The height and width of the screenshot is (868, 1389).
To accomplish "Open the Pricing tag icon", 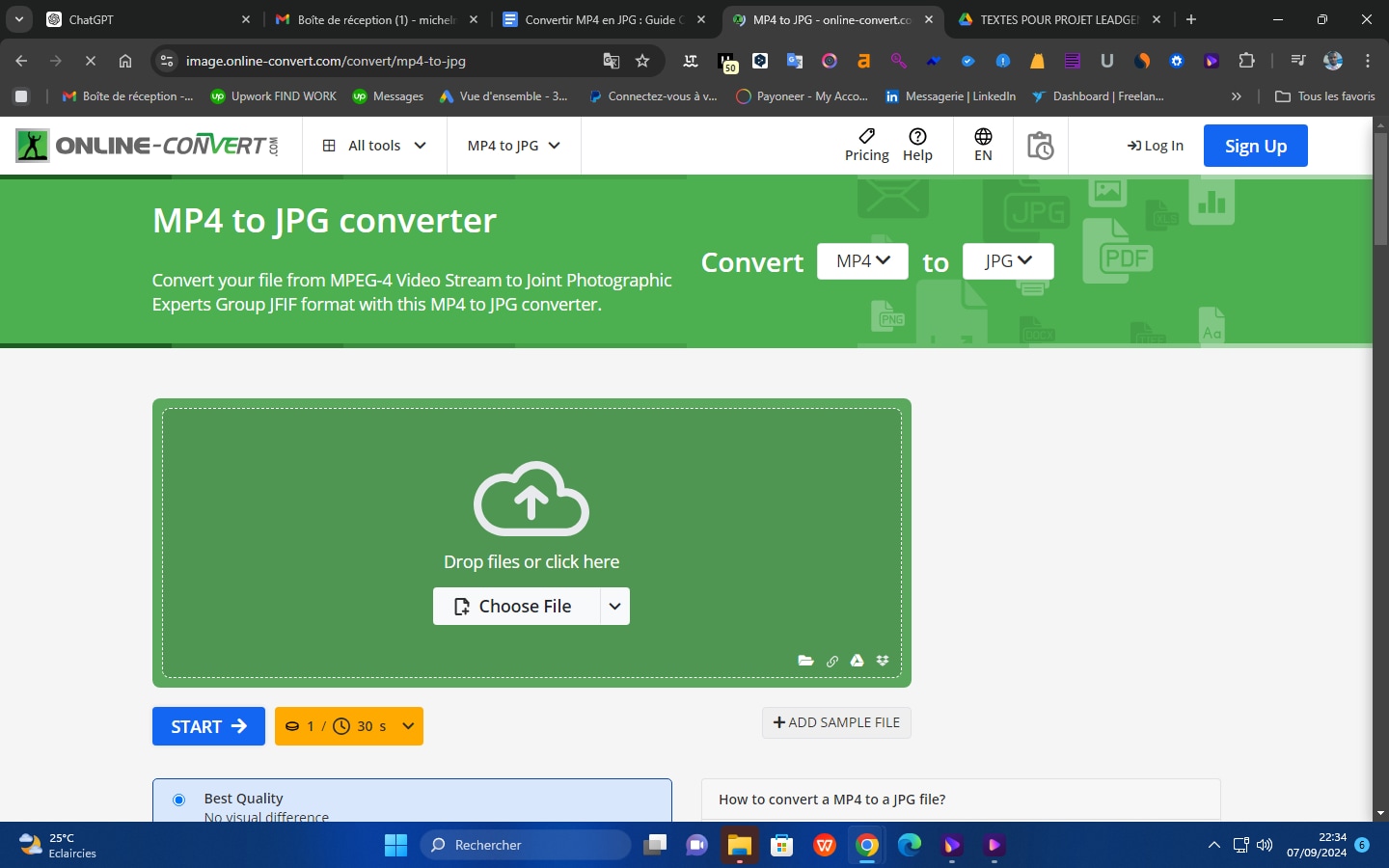I will (x=867, y=136).
